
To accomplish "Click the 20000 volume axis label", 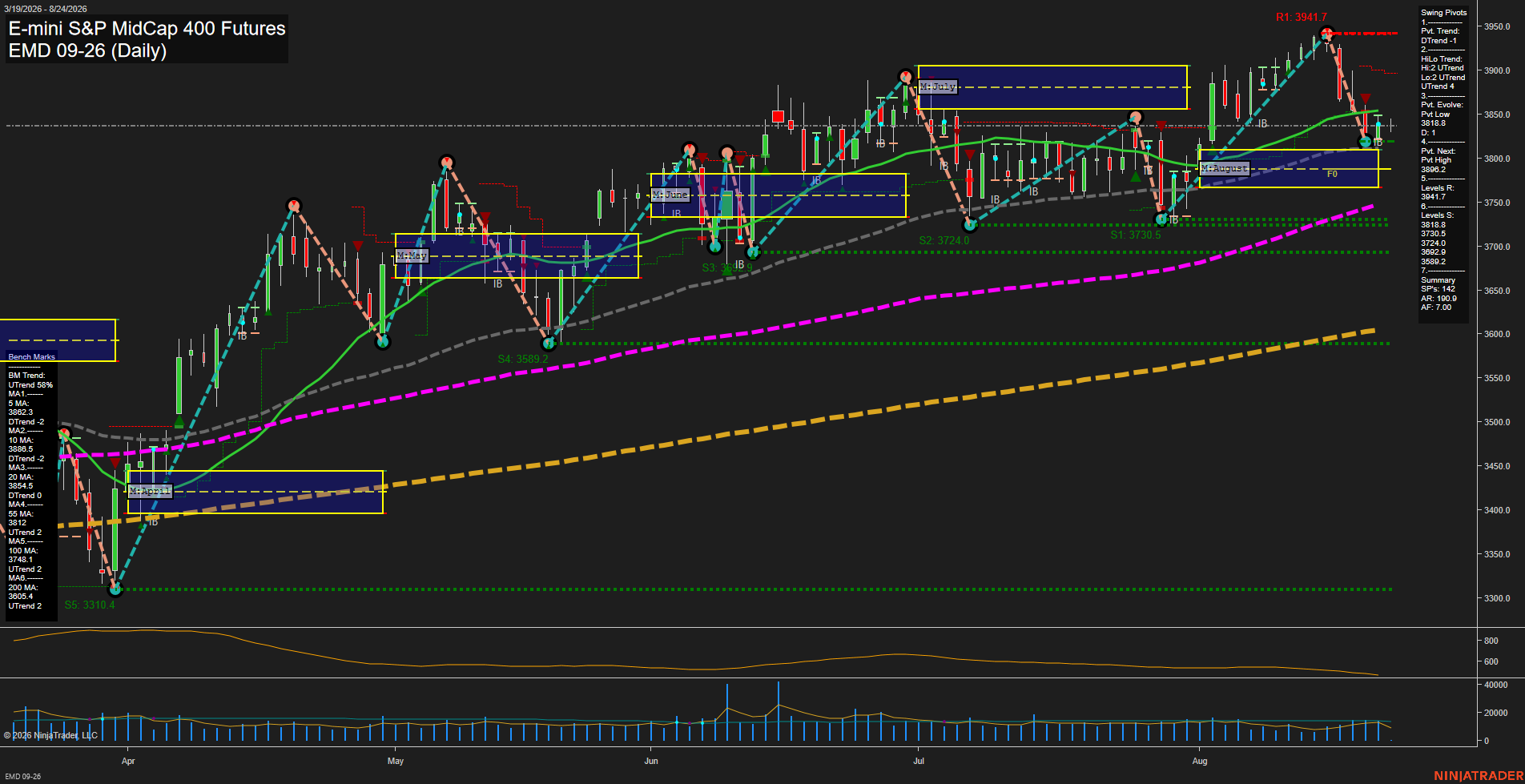I will [1496, 713].
